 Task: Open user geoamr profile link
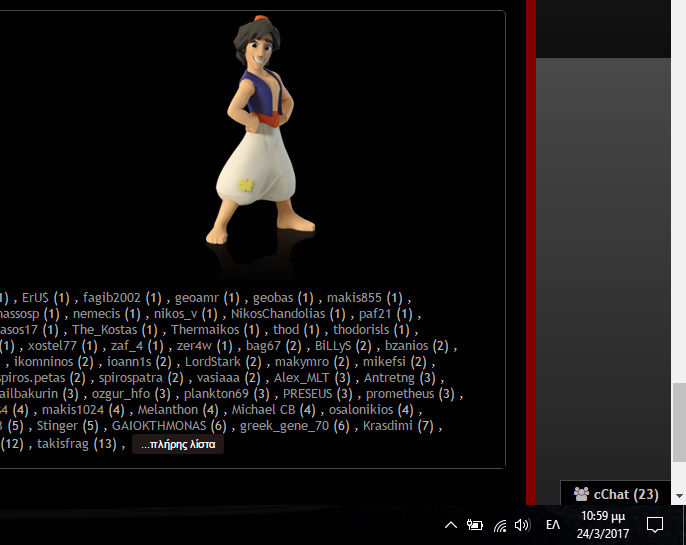click(x=196, y=298)
